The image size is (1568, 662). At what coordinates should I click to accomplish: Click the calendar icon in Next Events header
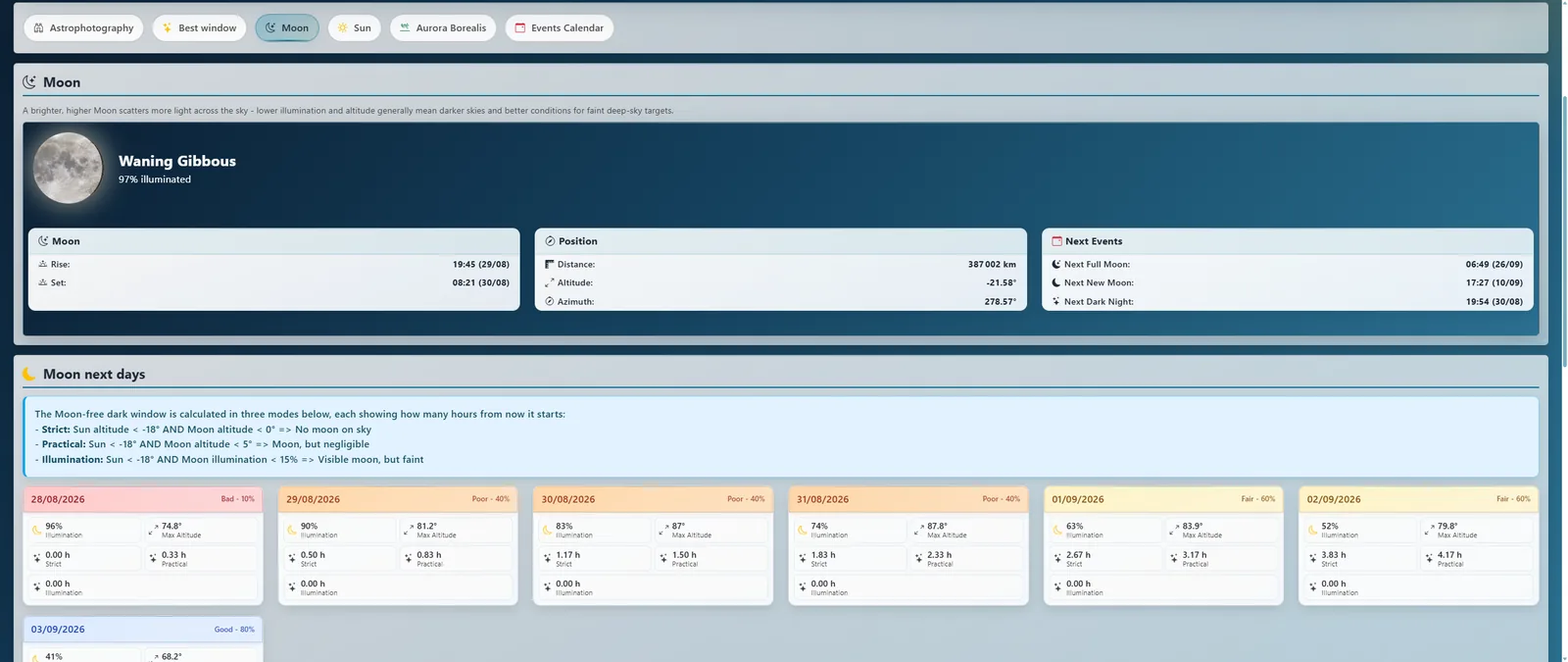click(x=1056, y=240)
